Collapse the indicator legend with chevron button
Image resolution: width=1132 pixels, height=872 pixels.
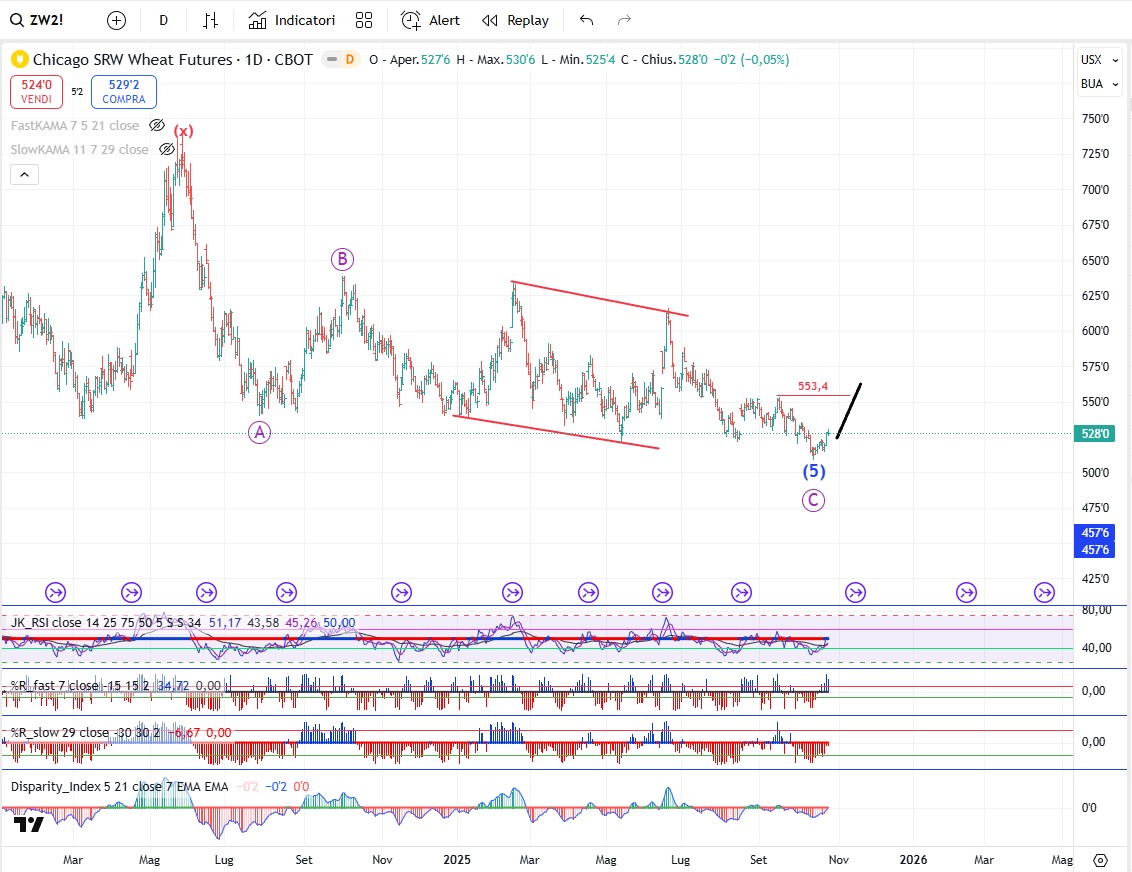pyautogui.click(x=25, y=175)
